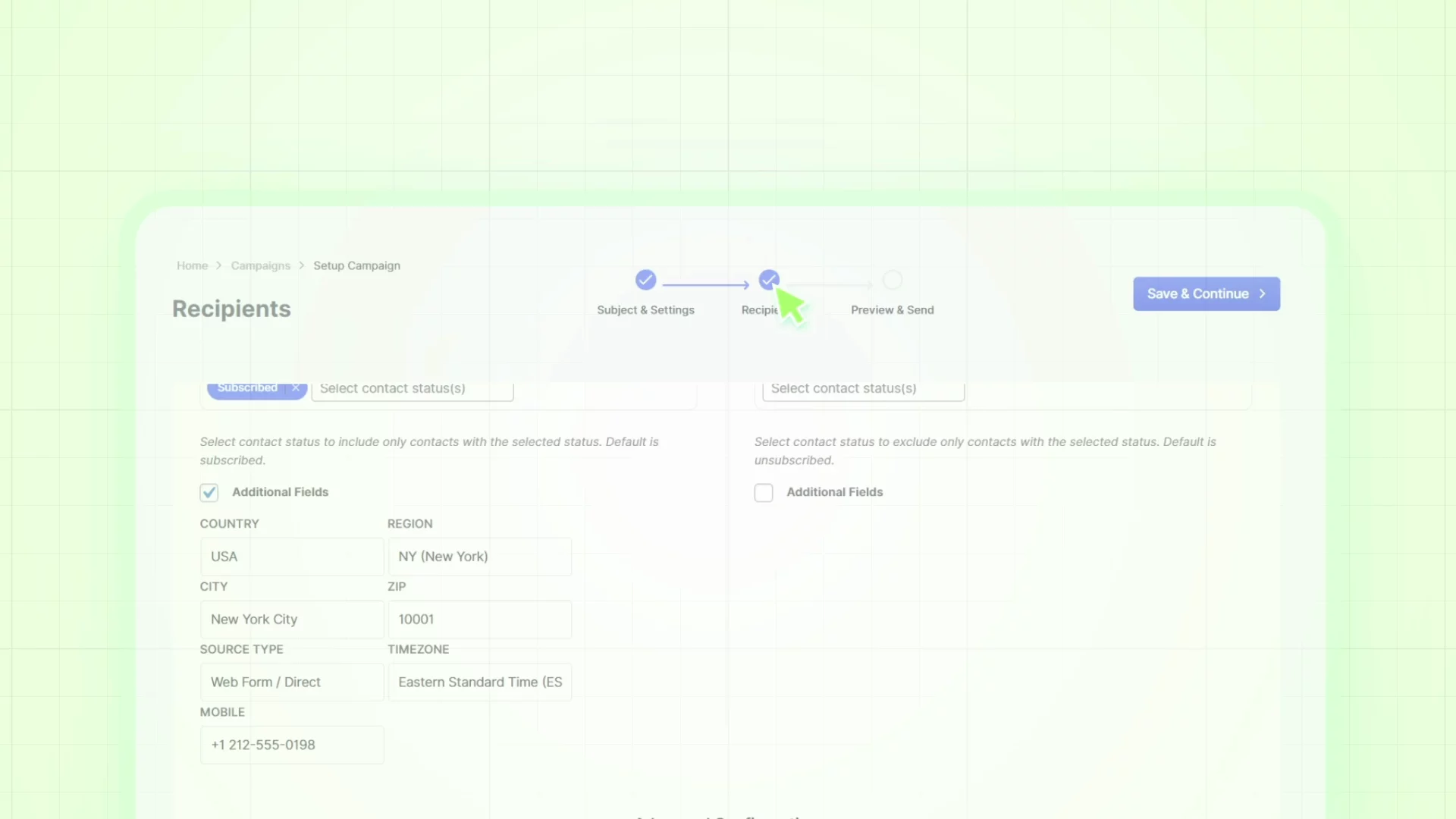This screenshot has width=1456, height=819.
Task: Go to the Preview & Send step circle
Action: 893,280
